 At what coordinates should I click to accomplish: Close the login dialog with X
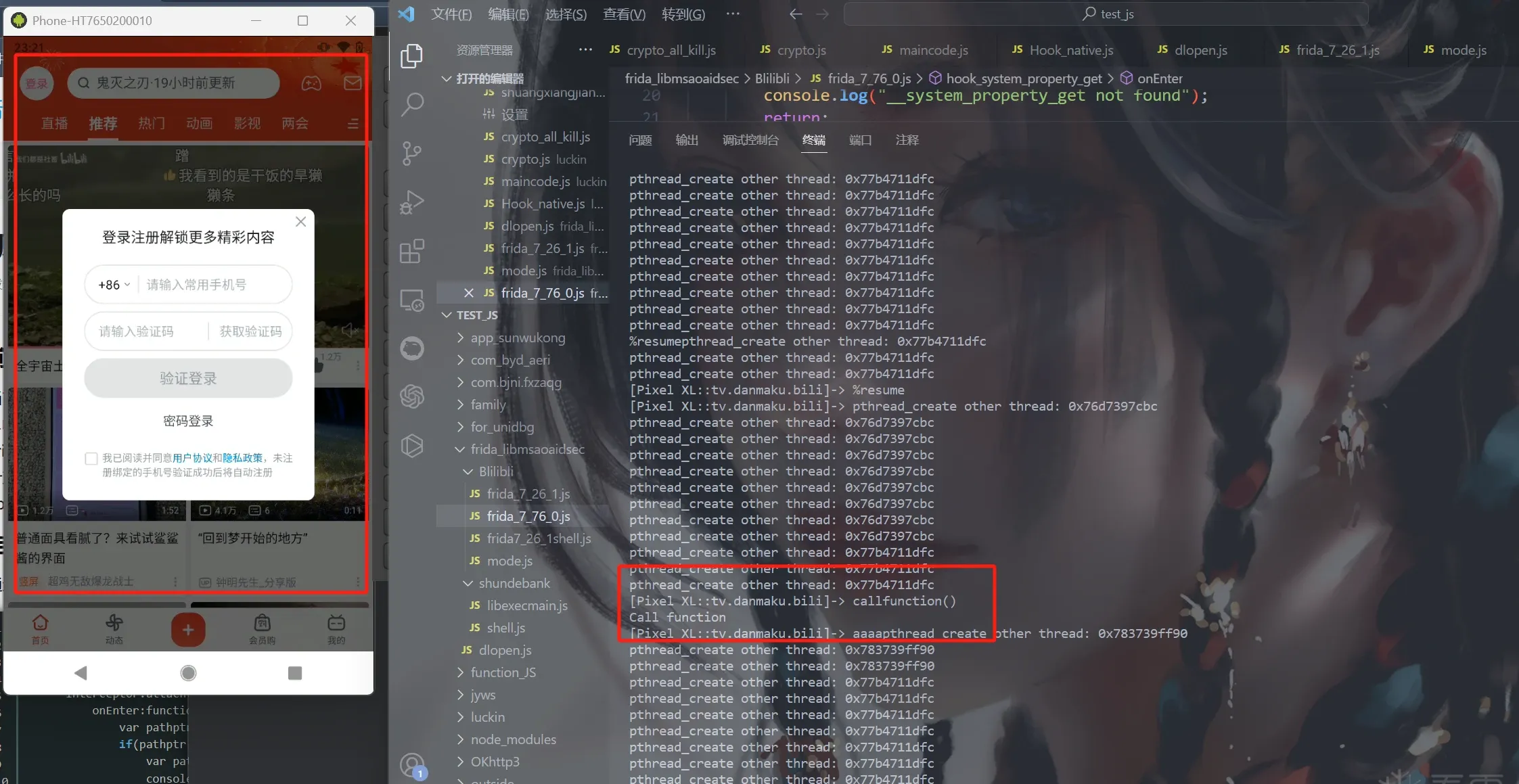pyautogui.click(x=301, y=222)
